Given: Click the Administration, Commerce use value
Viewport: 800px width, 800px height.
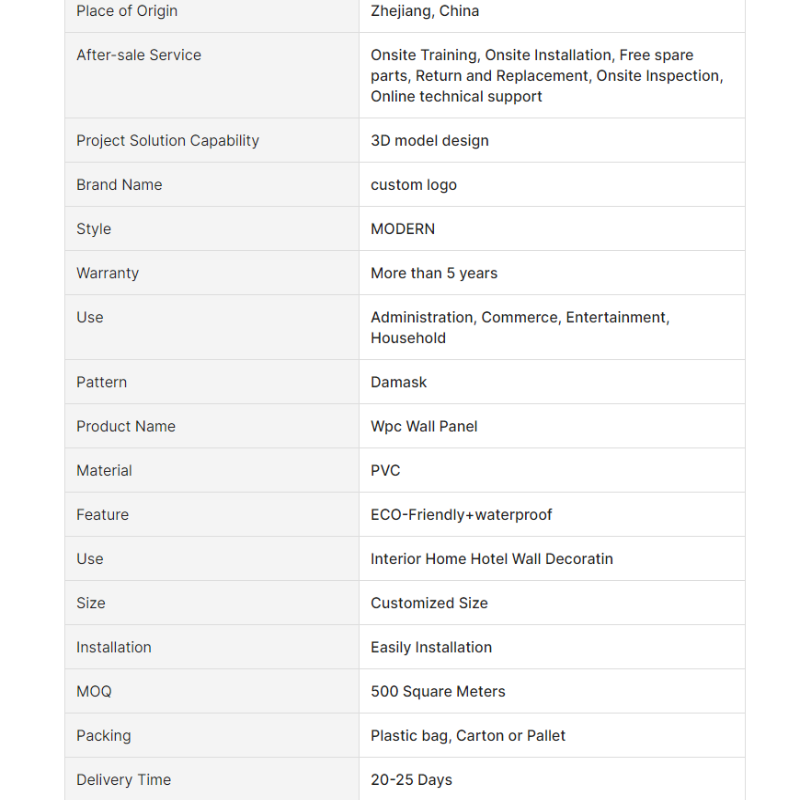Looking at the screenshot, I should point(520,328).
